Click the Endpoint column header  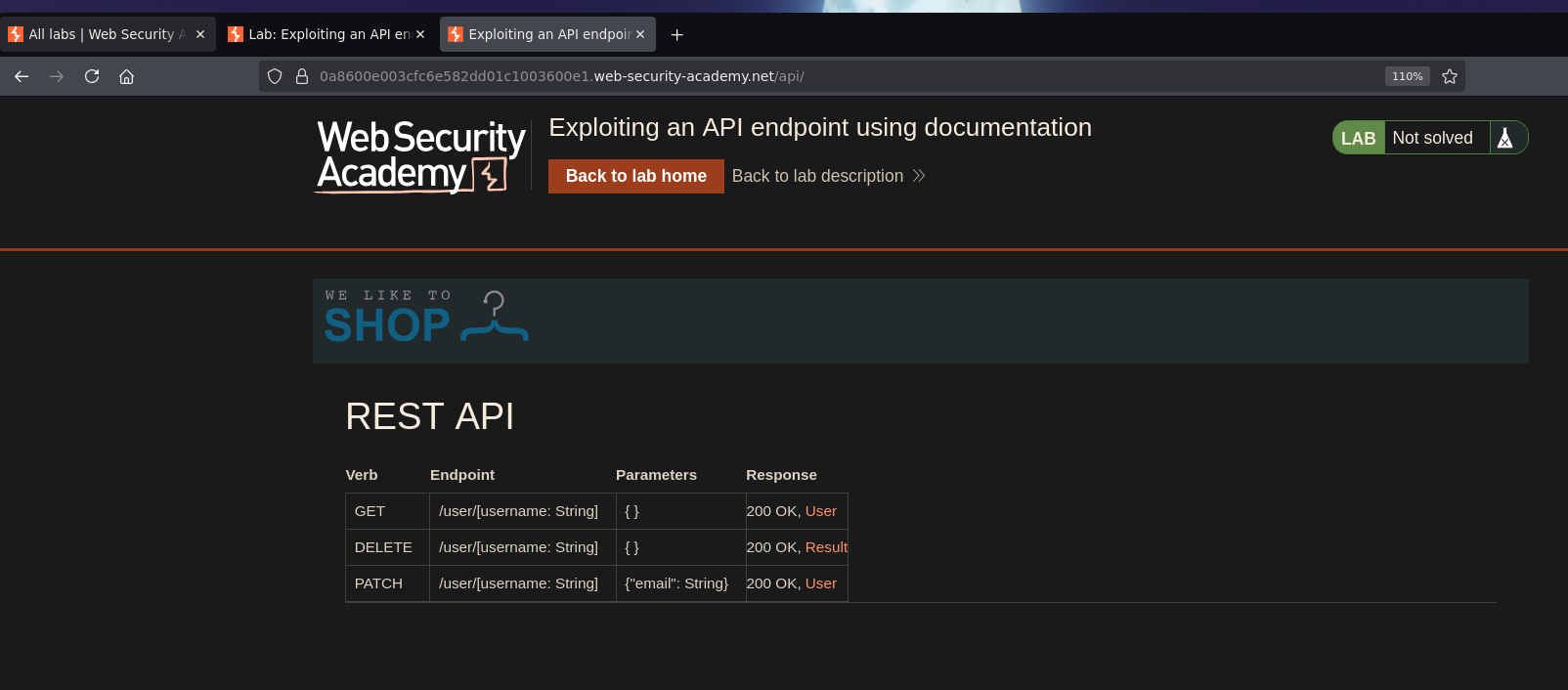point(462,475)
